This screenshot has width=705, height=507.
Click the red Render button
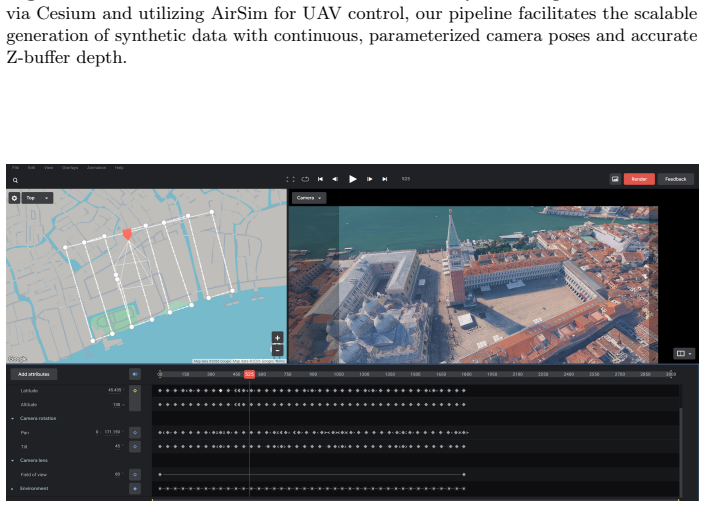coord(639,179)
